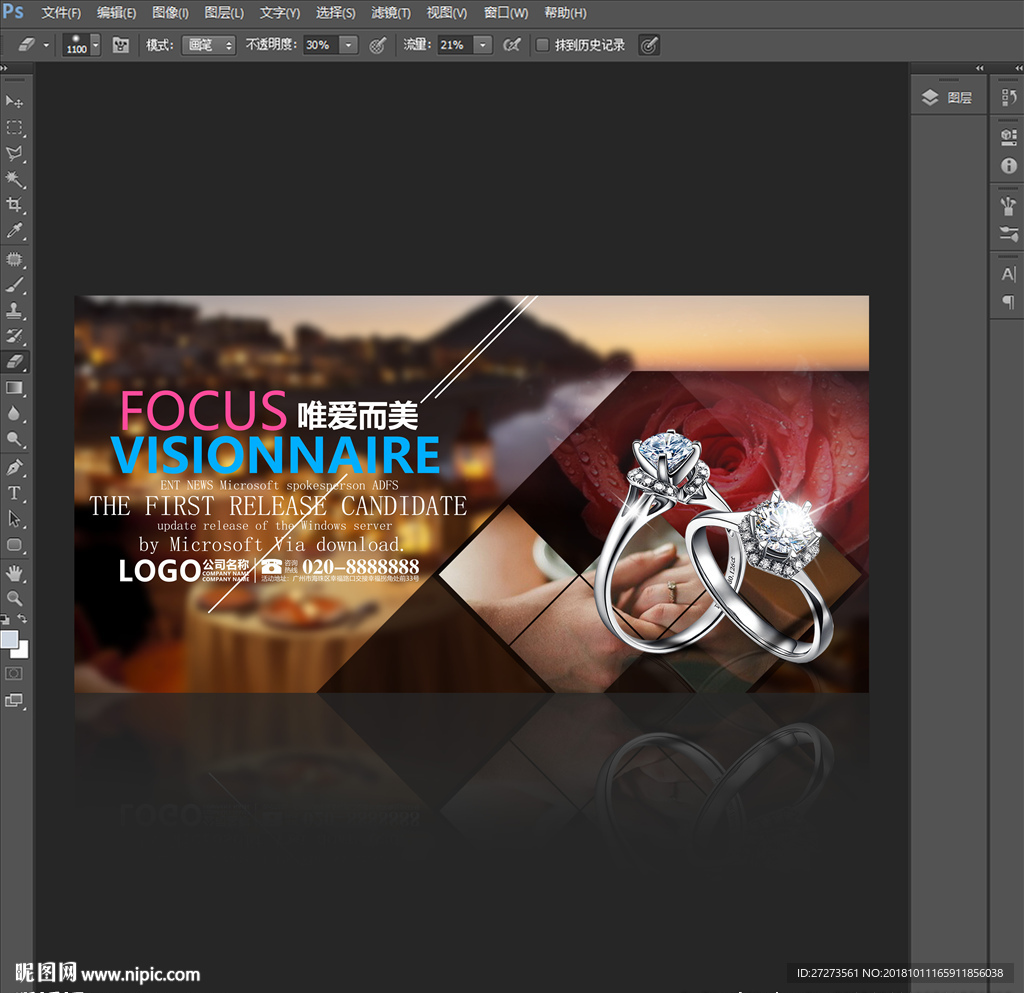Select the Type tool
The height and width of the screenshot is (993, 1024).
[x=14, y=493]
